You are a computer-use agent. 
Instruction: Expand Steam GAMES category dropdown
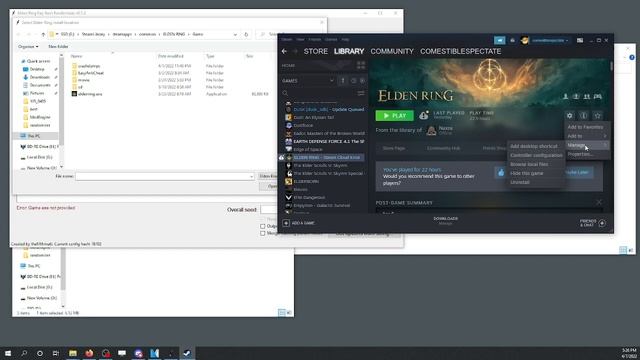[x=331, y=81]
